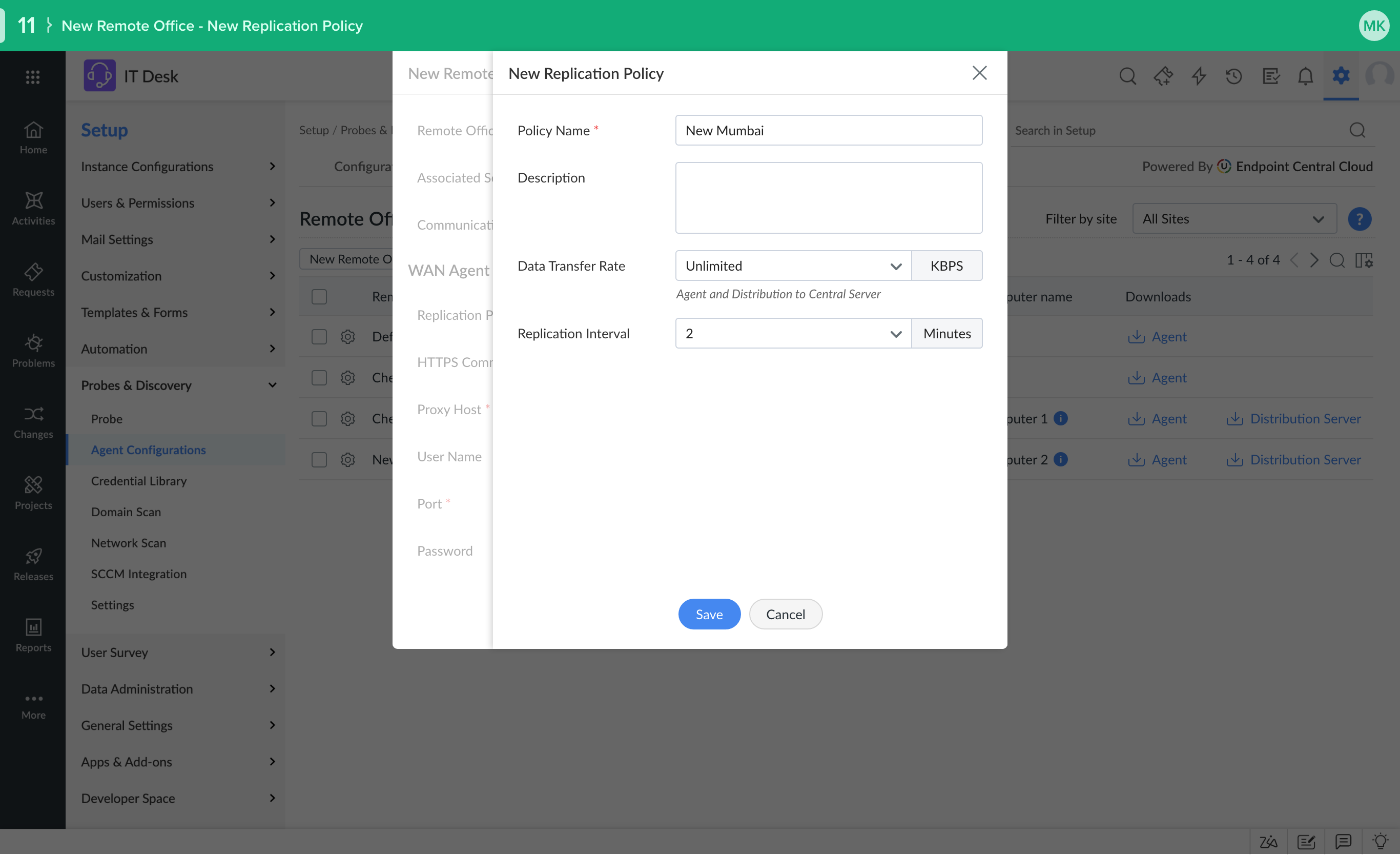Show More modules in sidebar

tap(33, 707)
